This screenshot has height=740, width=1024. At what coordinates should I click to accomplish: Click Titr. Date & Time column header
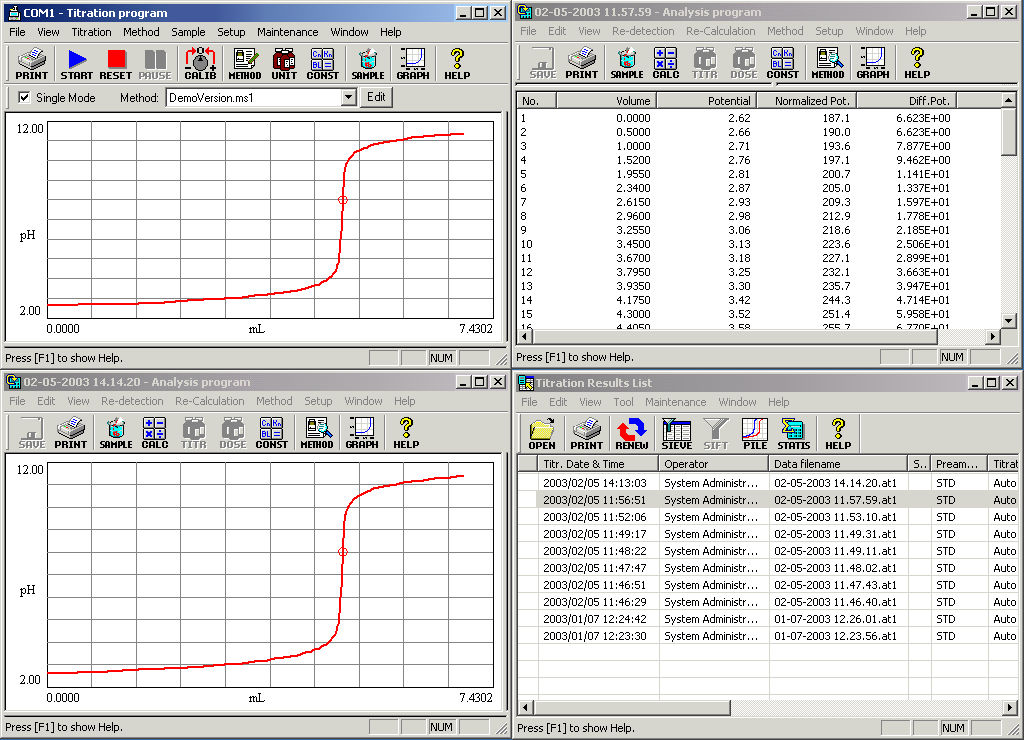[x=598, y=464]
